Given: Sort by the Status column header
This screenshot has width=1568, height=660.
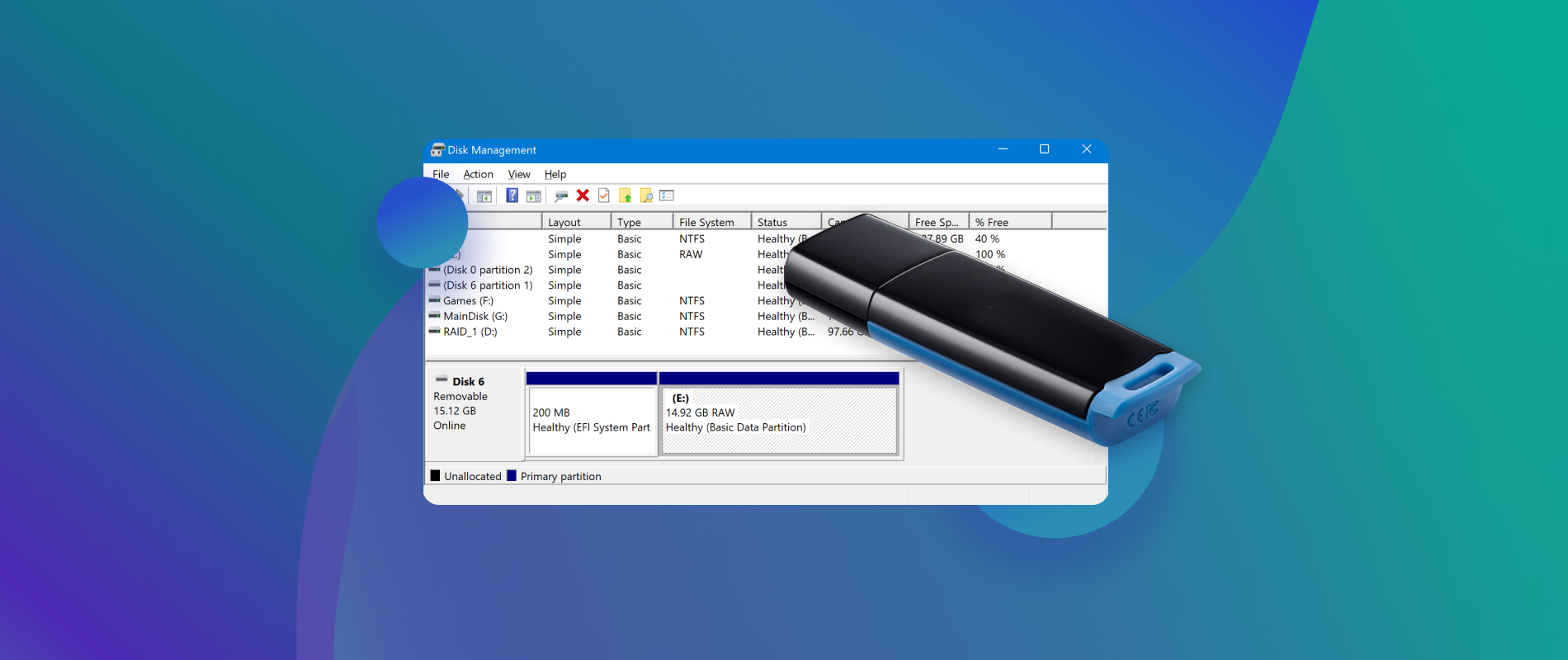Looking at the screenshot, I should (x=786, y=222).
